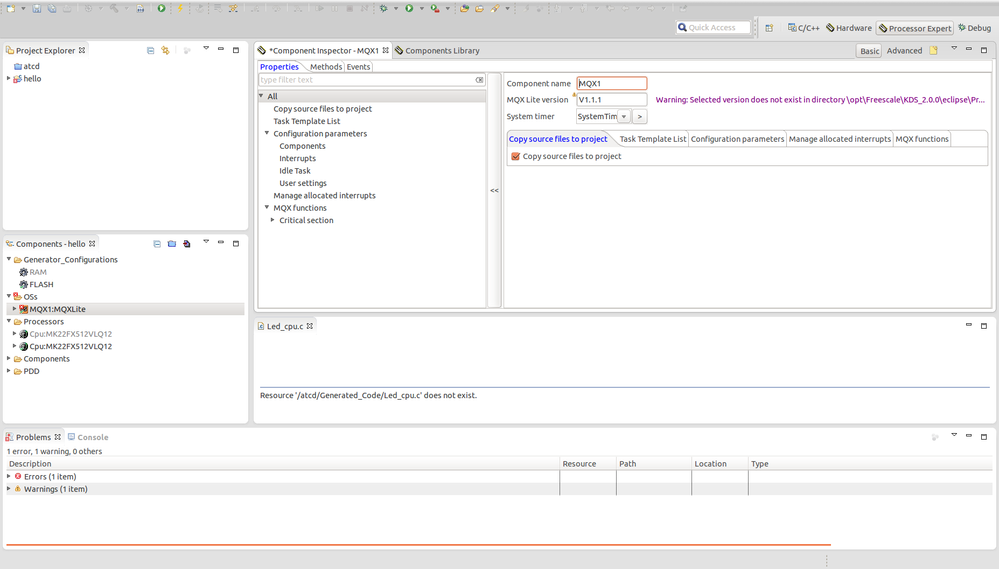This screenshot has height=569, width=999.
Task: Collapse the Configuration parameters tree node
Action: 267,133
